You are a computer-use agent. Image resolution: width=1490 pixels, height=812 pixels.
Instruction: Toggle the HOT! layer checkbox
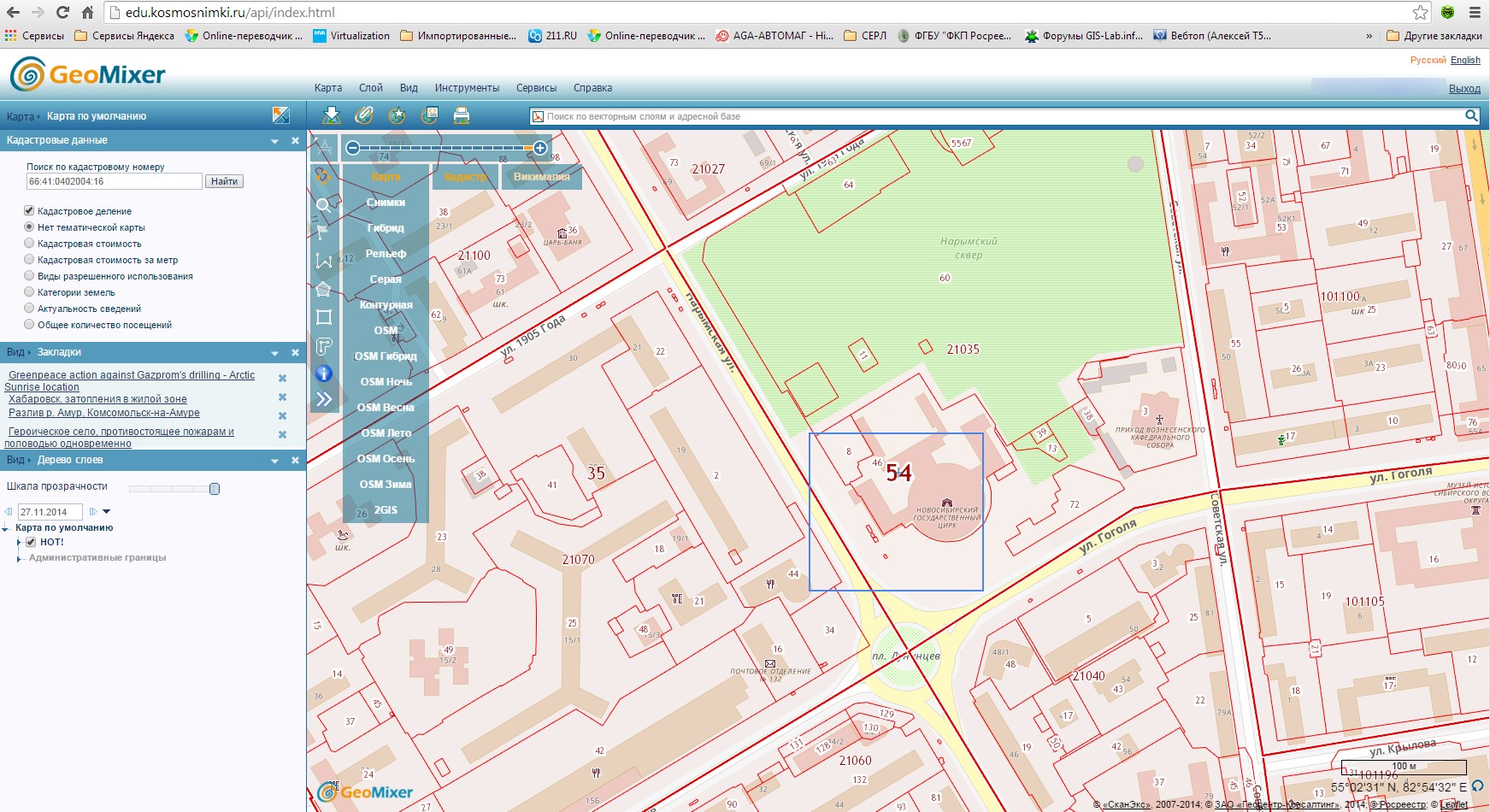click(31, 542)
